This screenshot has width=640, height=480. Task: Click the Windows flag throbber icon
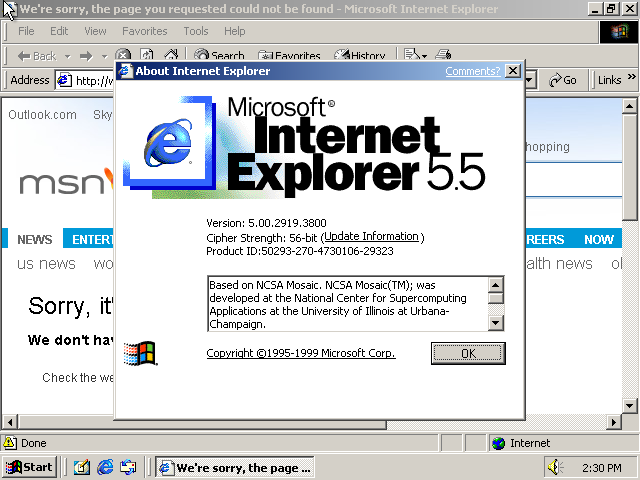click(619, 32)
